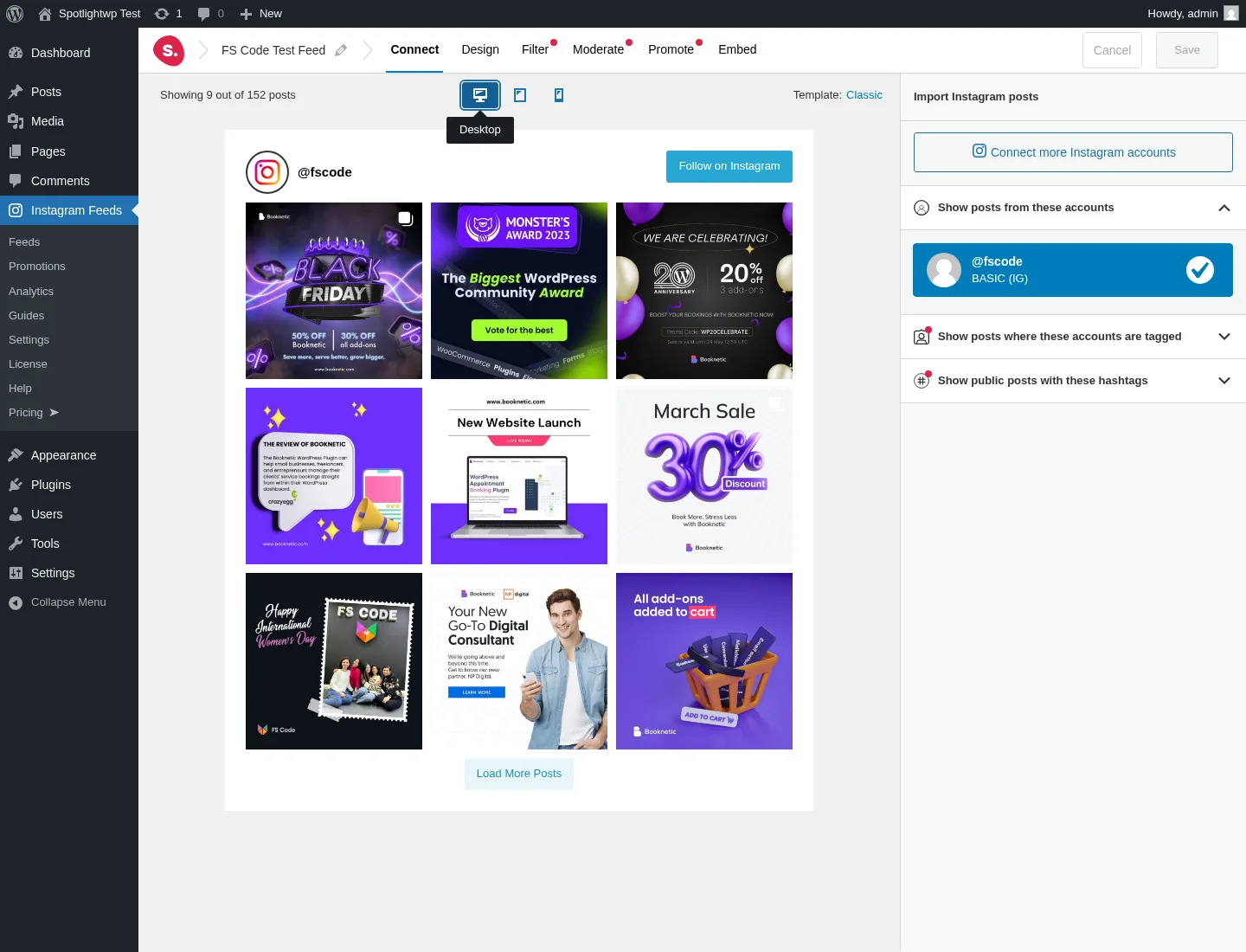The height and width of the screenshot is (952, 1246).
Task: Click the Spotlight S logo
Action: (x=169, y=50)
